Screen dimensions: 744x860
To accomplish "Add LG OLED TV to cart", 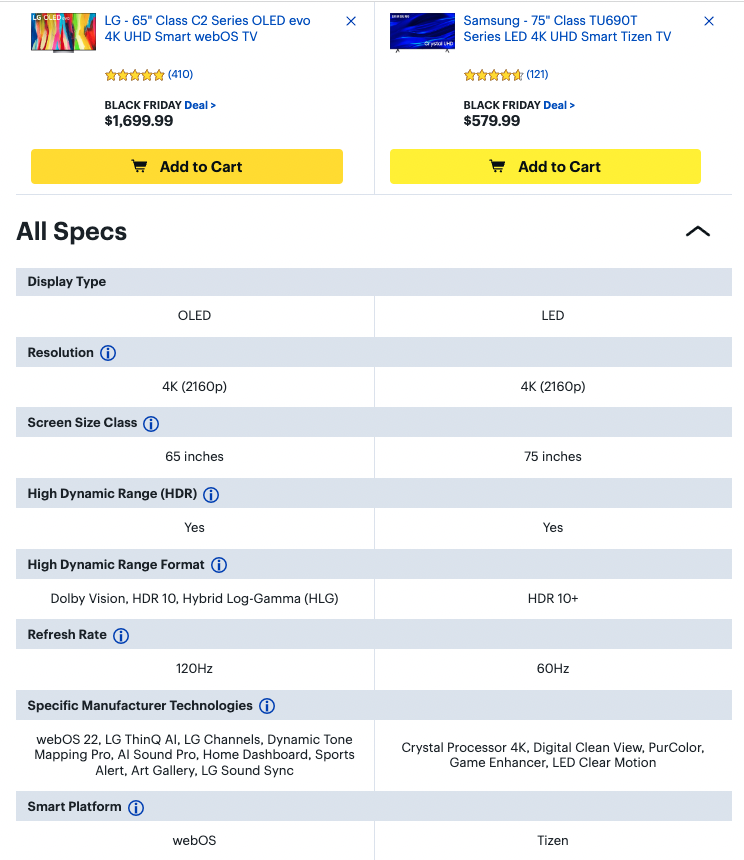I will (187, 167).
